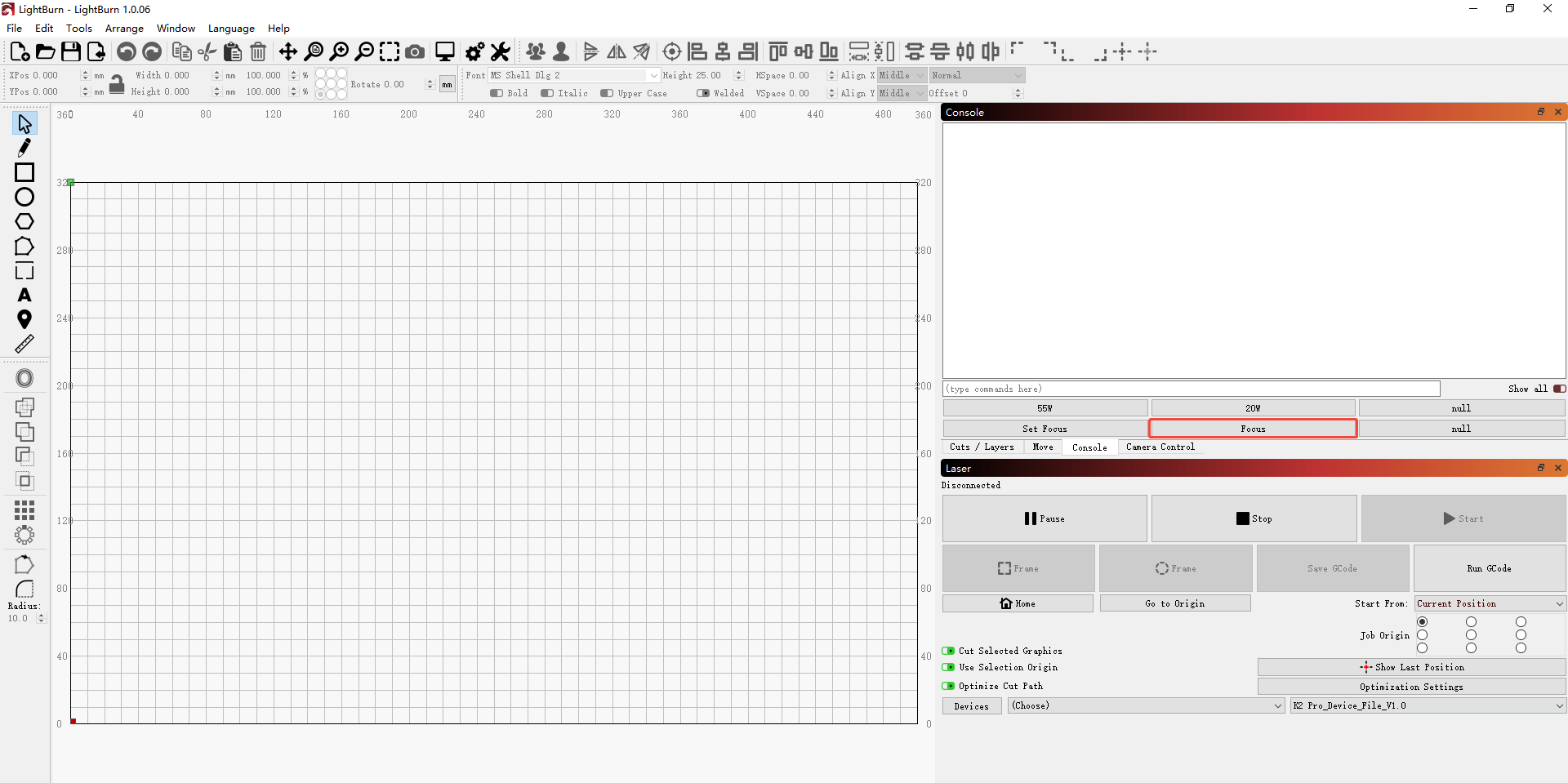This screenshot has width=1568, height=783.
Task: Select the Ellipse tool
Action: (x=24, y=197)
